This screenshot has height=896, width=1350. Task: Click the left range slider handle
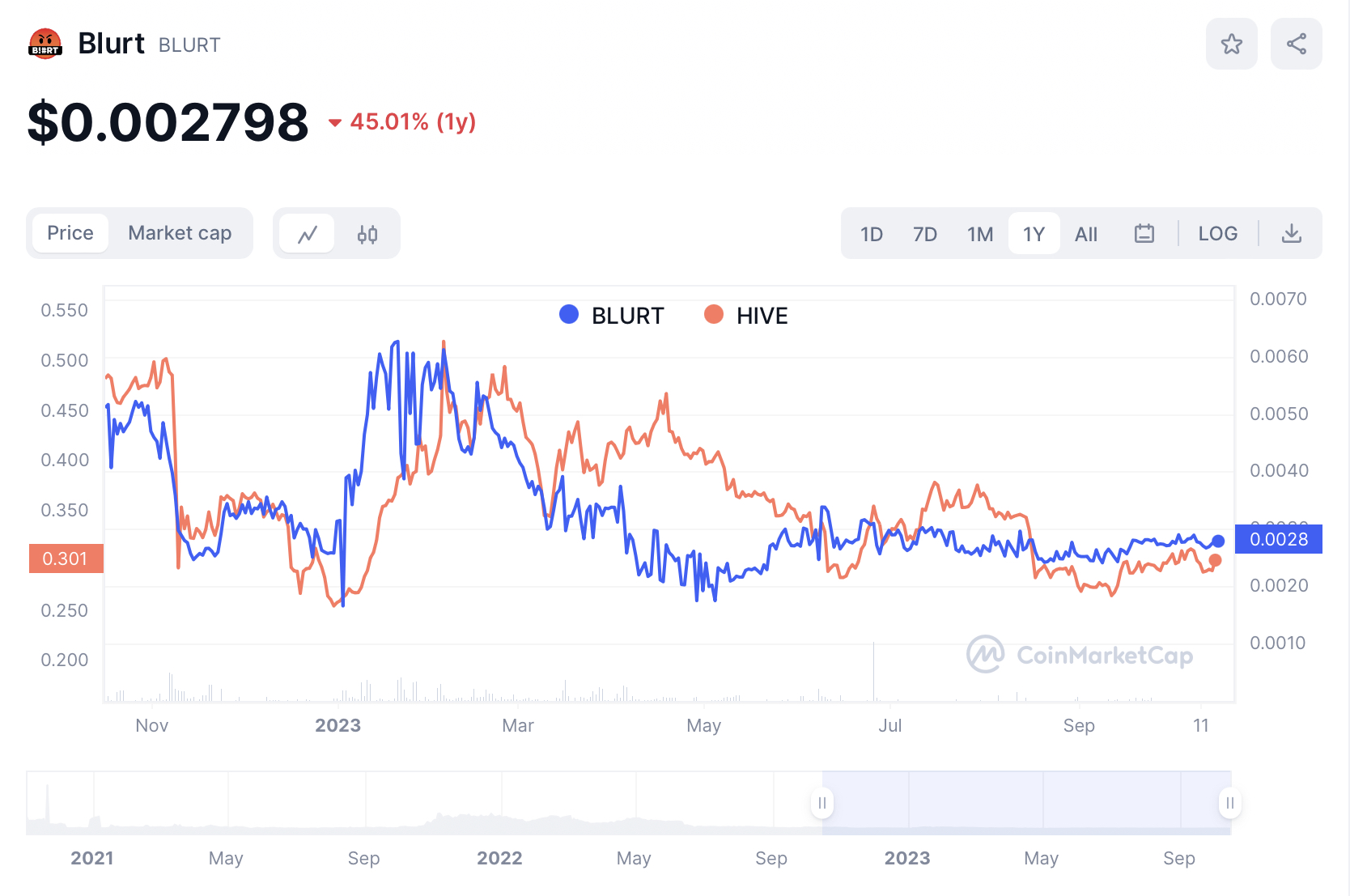click(x=822, y=803)
